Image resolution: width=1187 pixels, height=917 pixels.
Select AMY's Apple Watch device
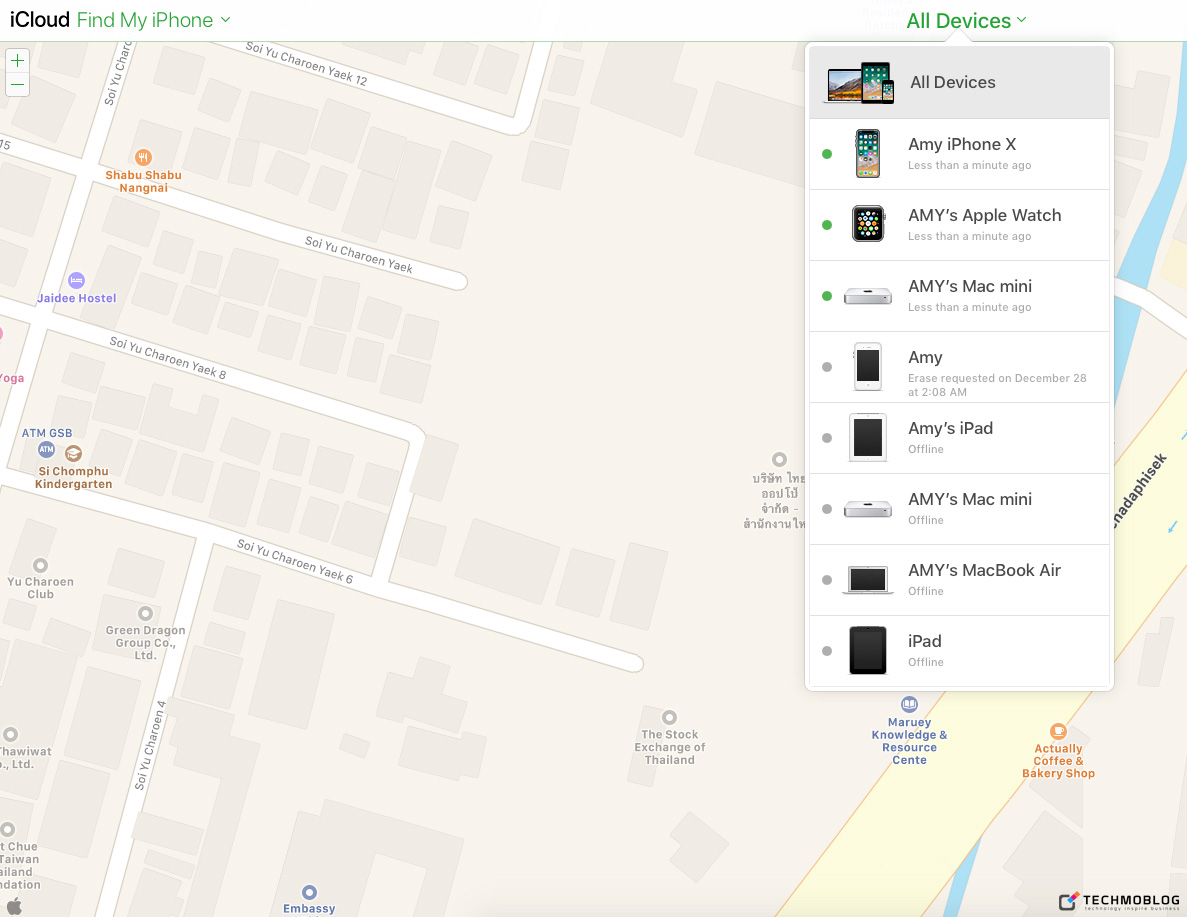coord(959,225)
